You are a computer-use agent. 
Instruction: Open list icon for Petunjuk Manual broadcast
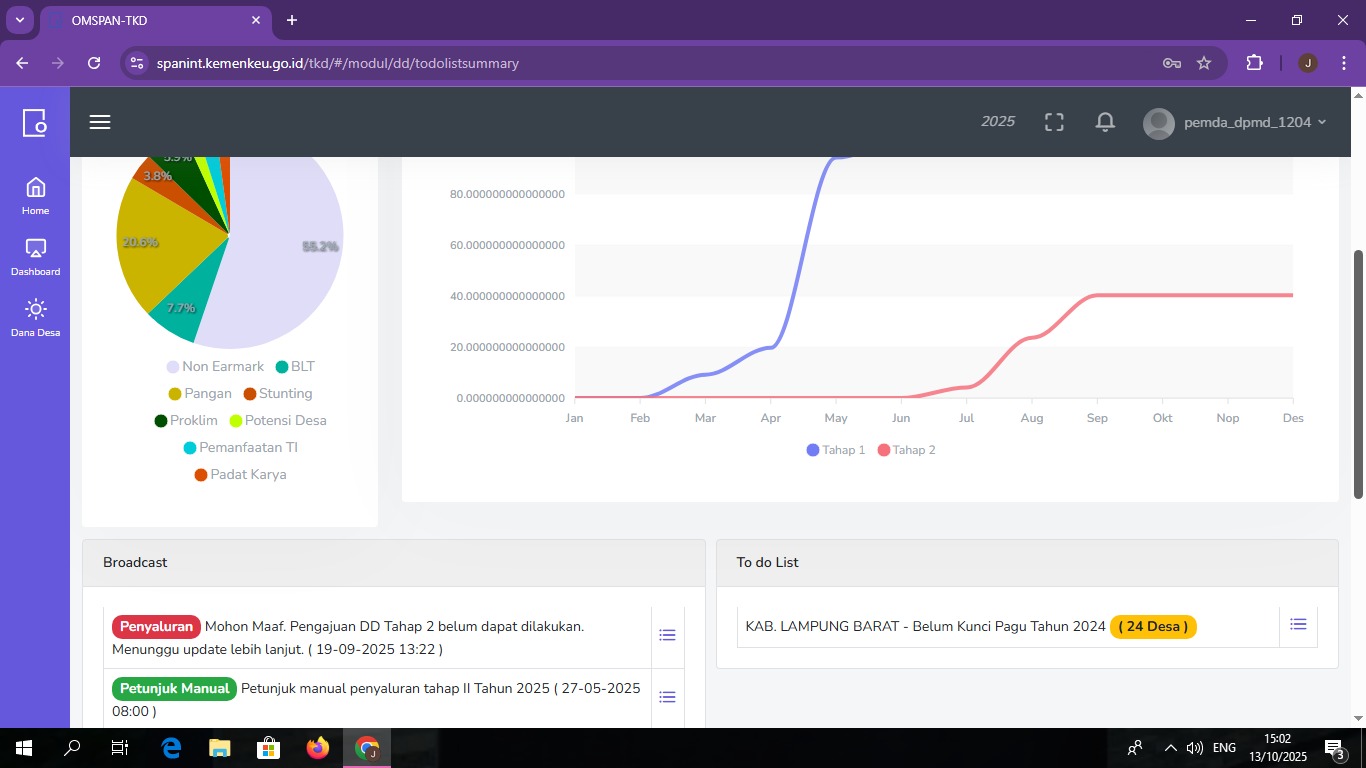point(667,697)
